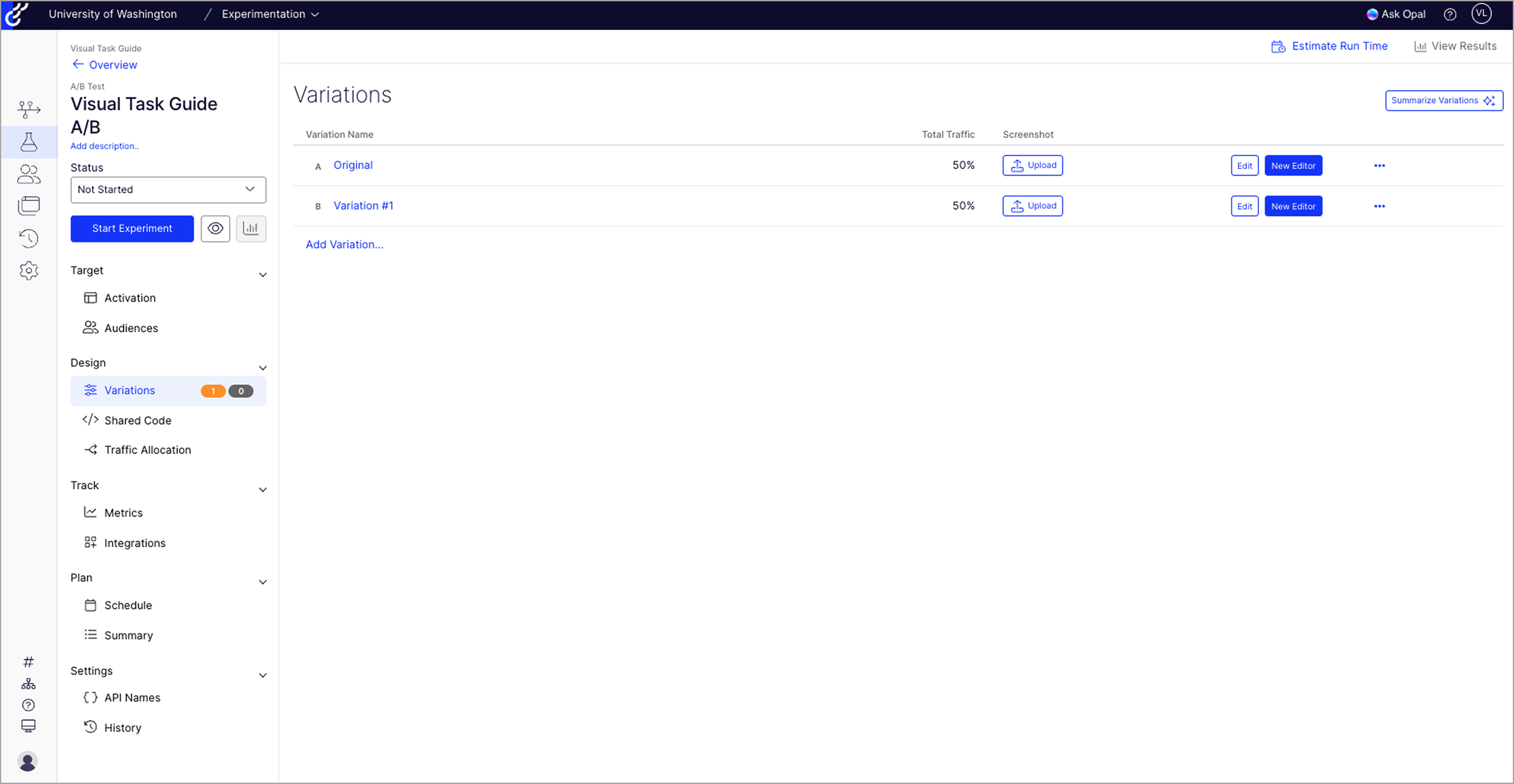The image size is (1514, 784).
Task: Open more options for Variation #1
Action: pyautogui.click(x=1379, y=206)
